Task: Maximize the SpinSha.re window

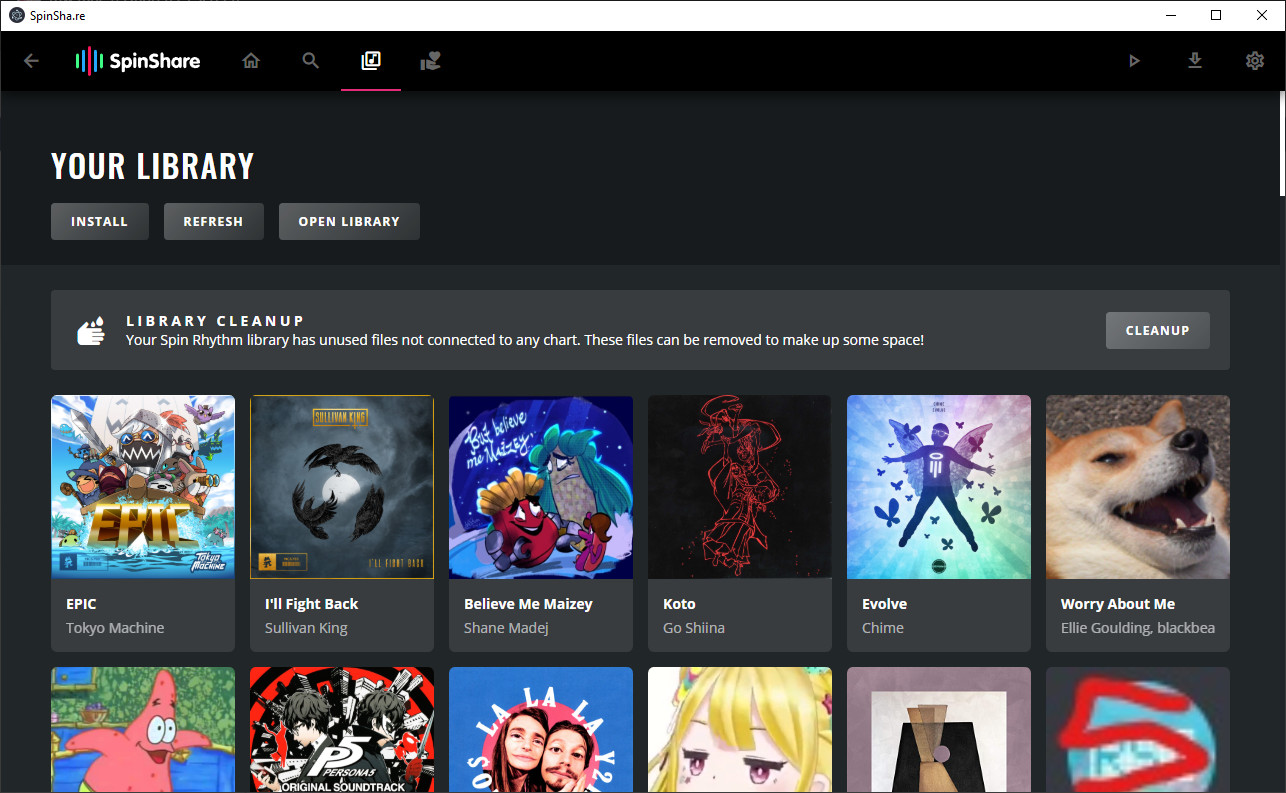Action: point(1216,15)
